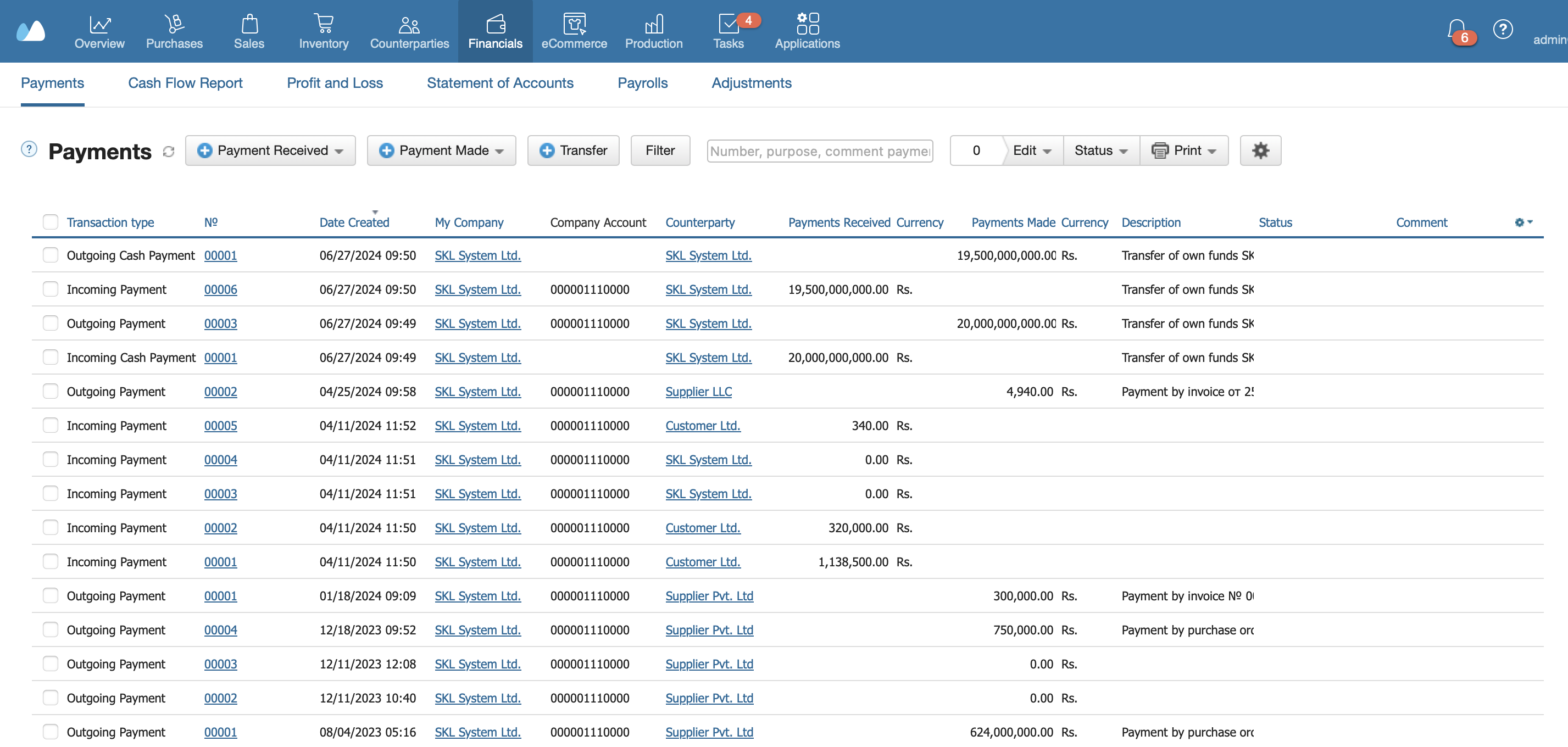Sort by Date Created column
This screenshot has height=747, width=1568.
(354, 222)
